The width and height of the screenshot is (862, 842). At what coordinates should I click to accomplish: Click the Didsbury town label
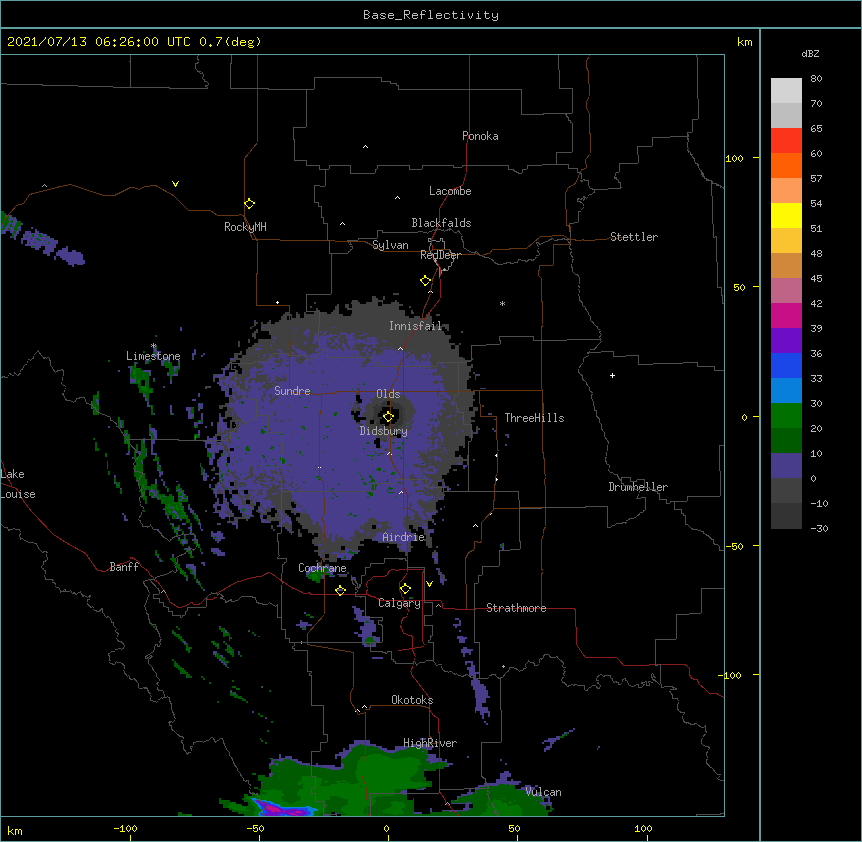(x=383, y=431)
